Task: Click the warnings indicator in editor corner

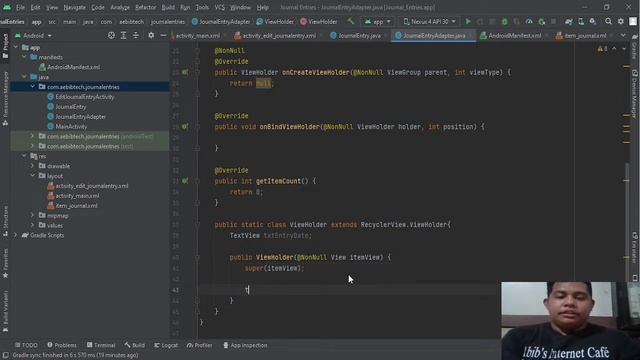Action: (602, 49)
